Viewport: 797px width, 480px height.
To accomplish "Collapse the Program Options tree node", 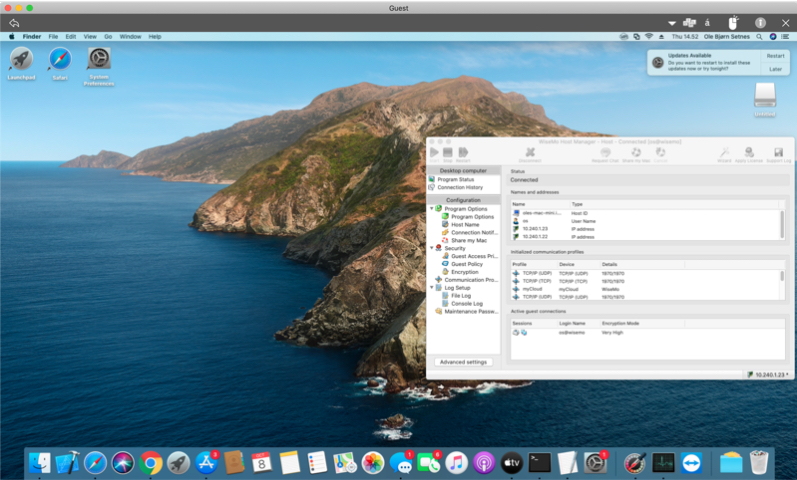I will click(x=432, y=209).
